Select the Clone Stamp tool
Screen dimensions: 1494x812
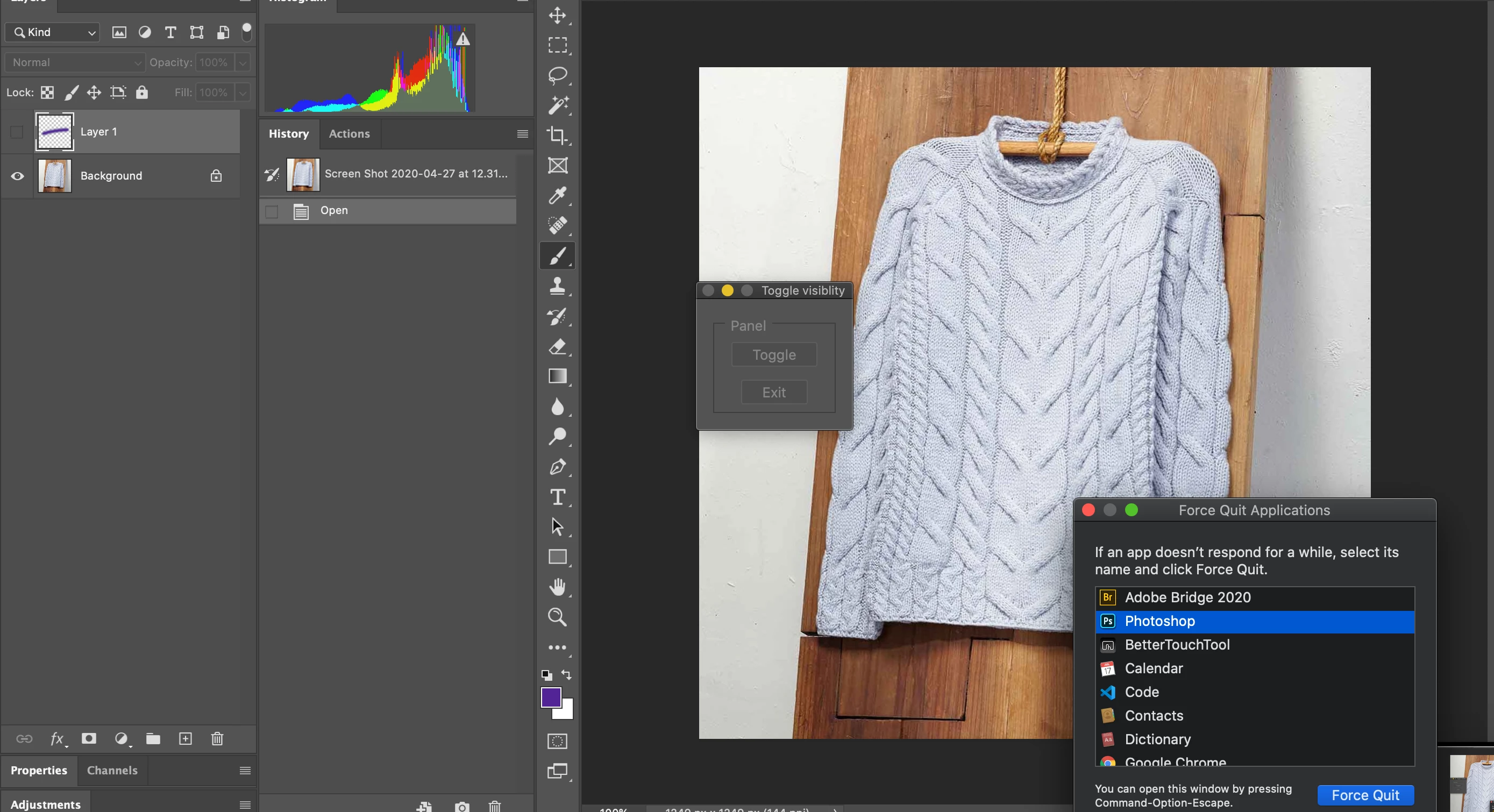pos(557,286)
